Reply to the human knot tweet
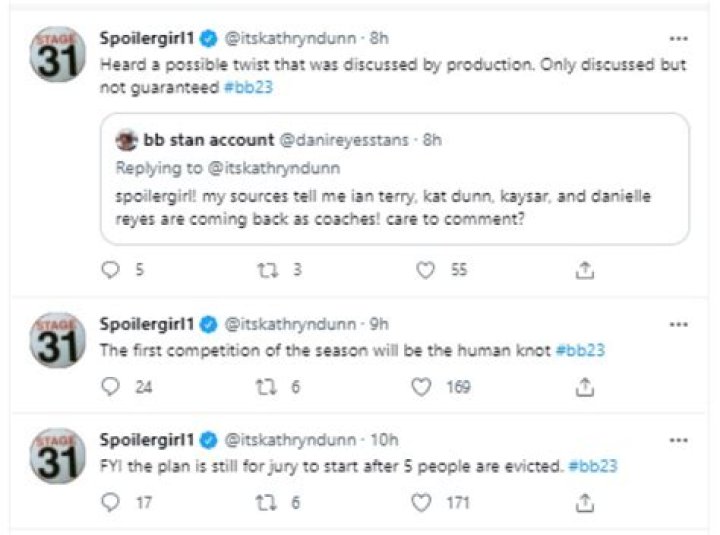The width and height of the screenshot is (720, 535). 110,387
